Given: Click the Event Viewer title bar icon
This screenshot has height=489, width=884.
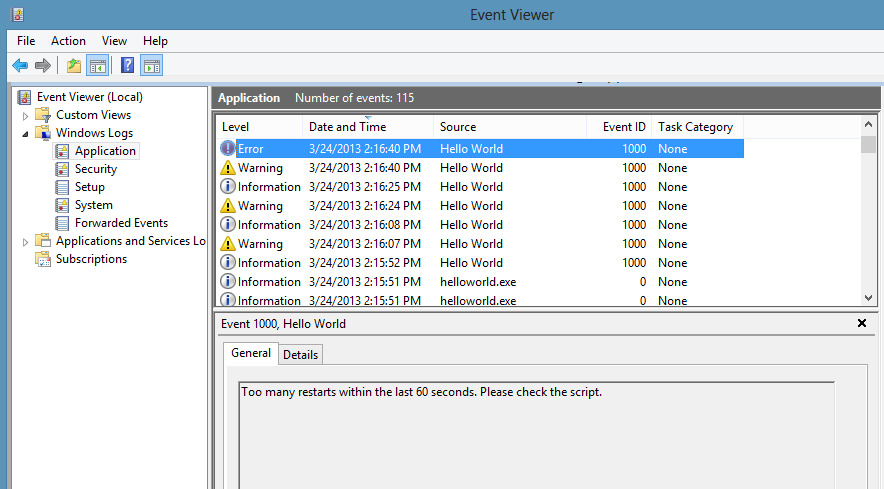Looking at the screenshot, I should (18, 15).
